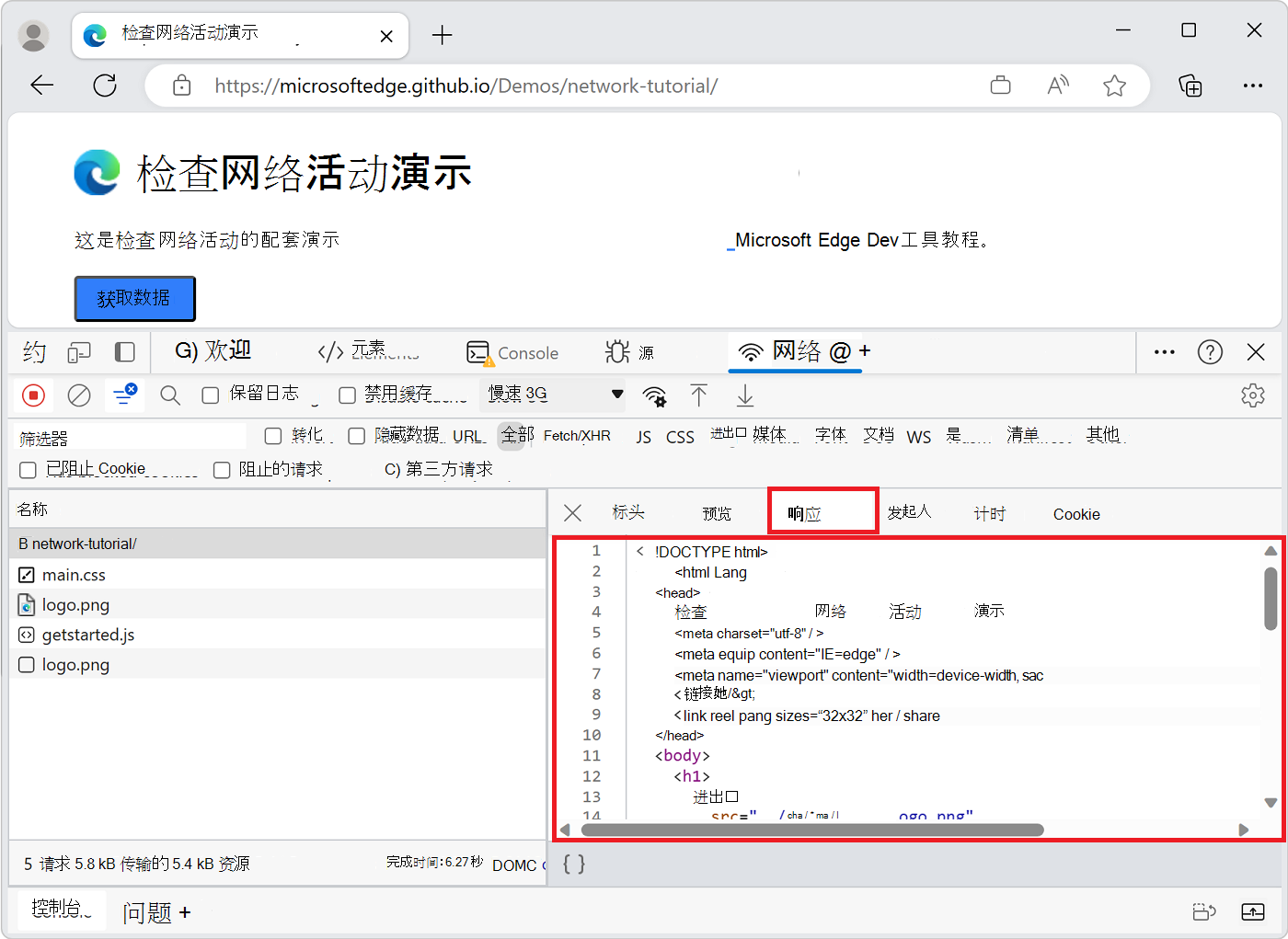Image resolution: width=1288 pixels, height=939 pixels.
Task: Click the dock icon in bottom drawer bar
Action: [1204, 912]
